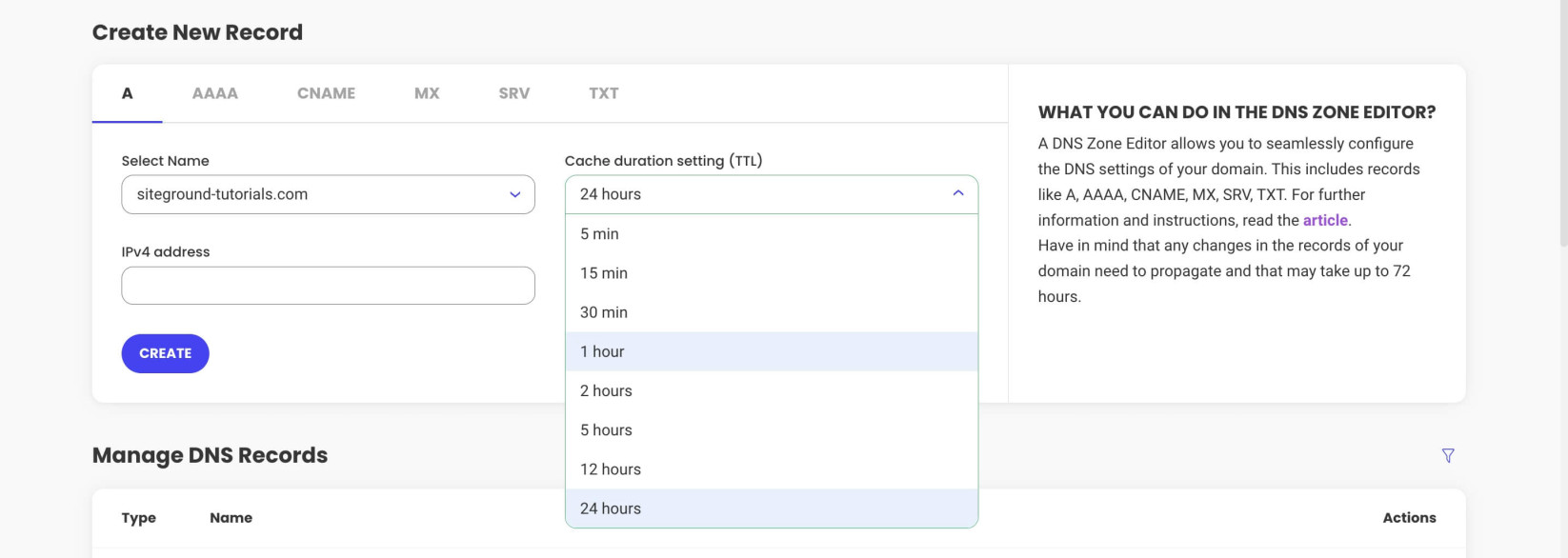
Task: Click the CREATE button
Action: [x=166, y=353]
